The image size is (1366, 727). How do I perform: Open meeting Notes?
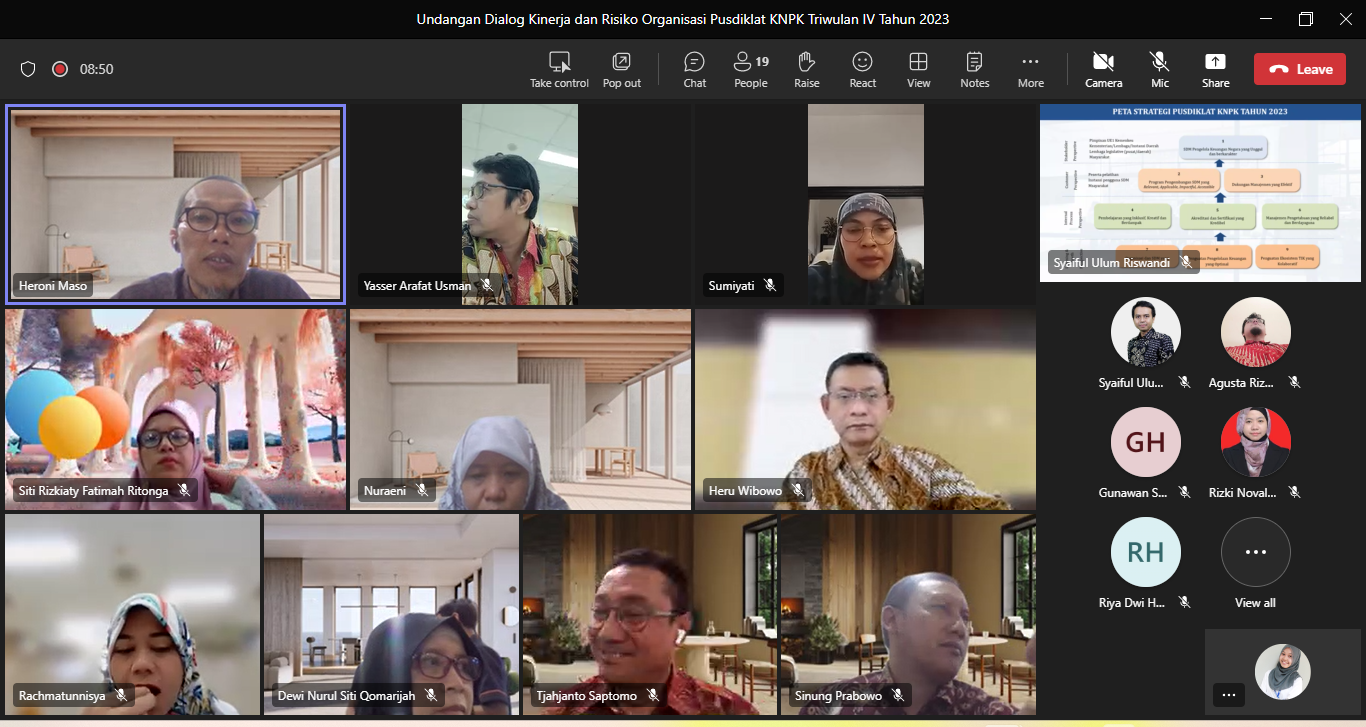[975, 69]
